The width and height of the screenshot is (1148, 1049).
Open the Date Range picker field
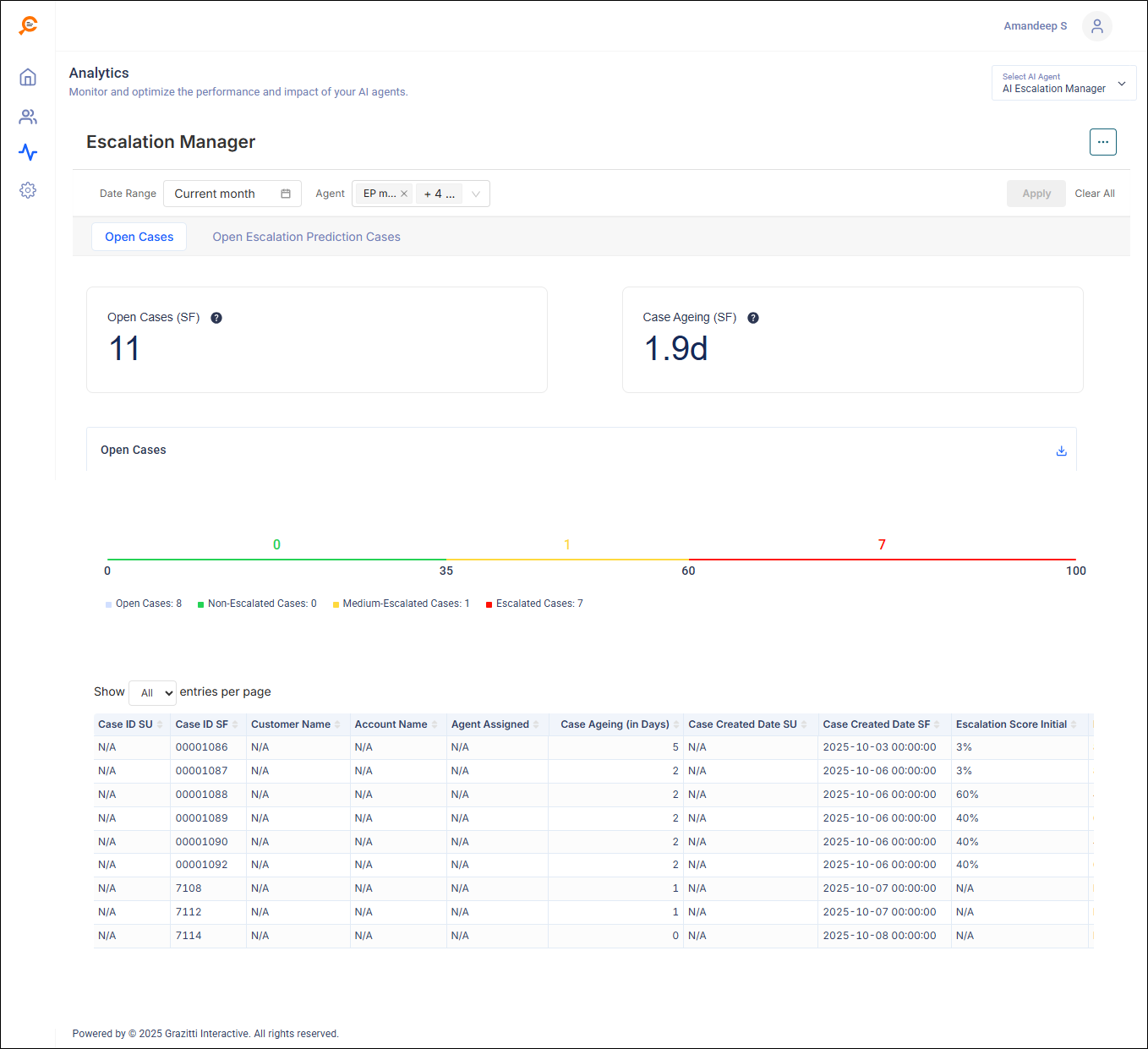pyautogui.click(x=232, y=194)
